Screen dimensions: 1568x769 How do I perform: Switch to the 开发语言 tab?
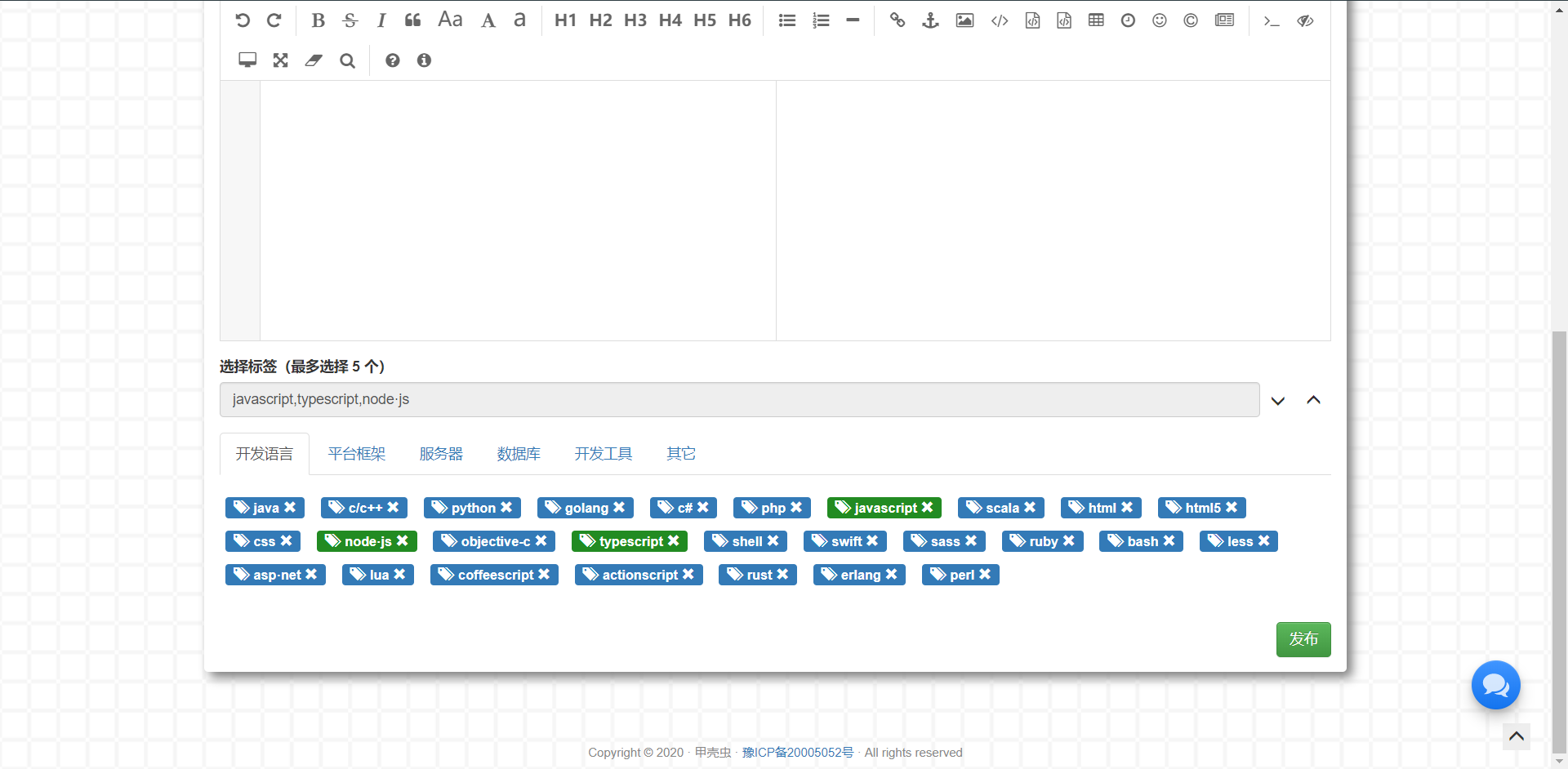[x=265, y=454]
